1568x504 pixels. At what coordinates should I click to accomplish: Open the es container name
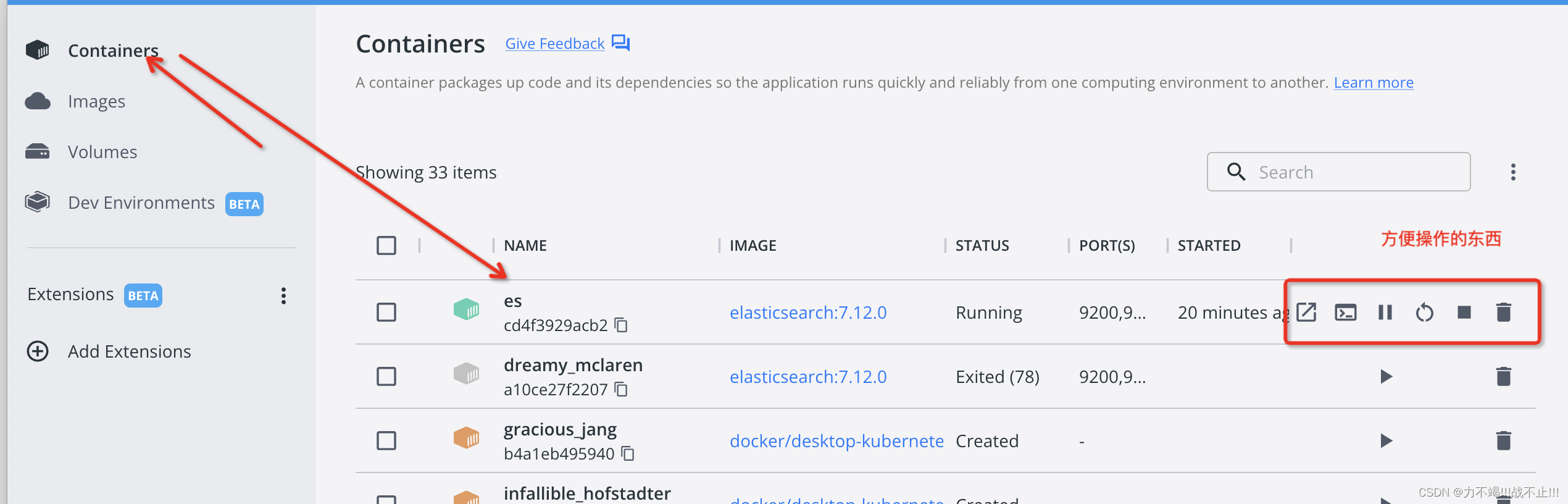[x=513, y=301]
